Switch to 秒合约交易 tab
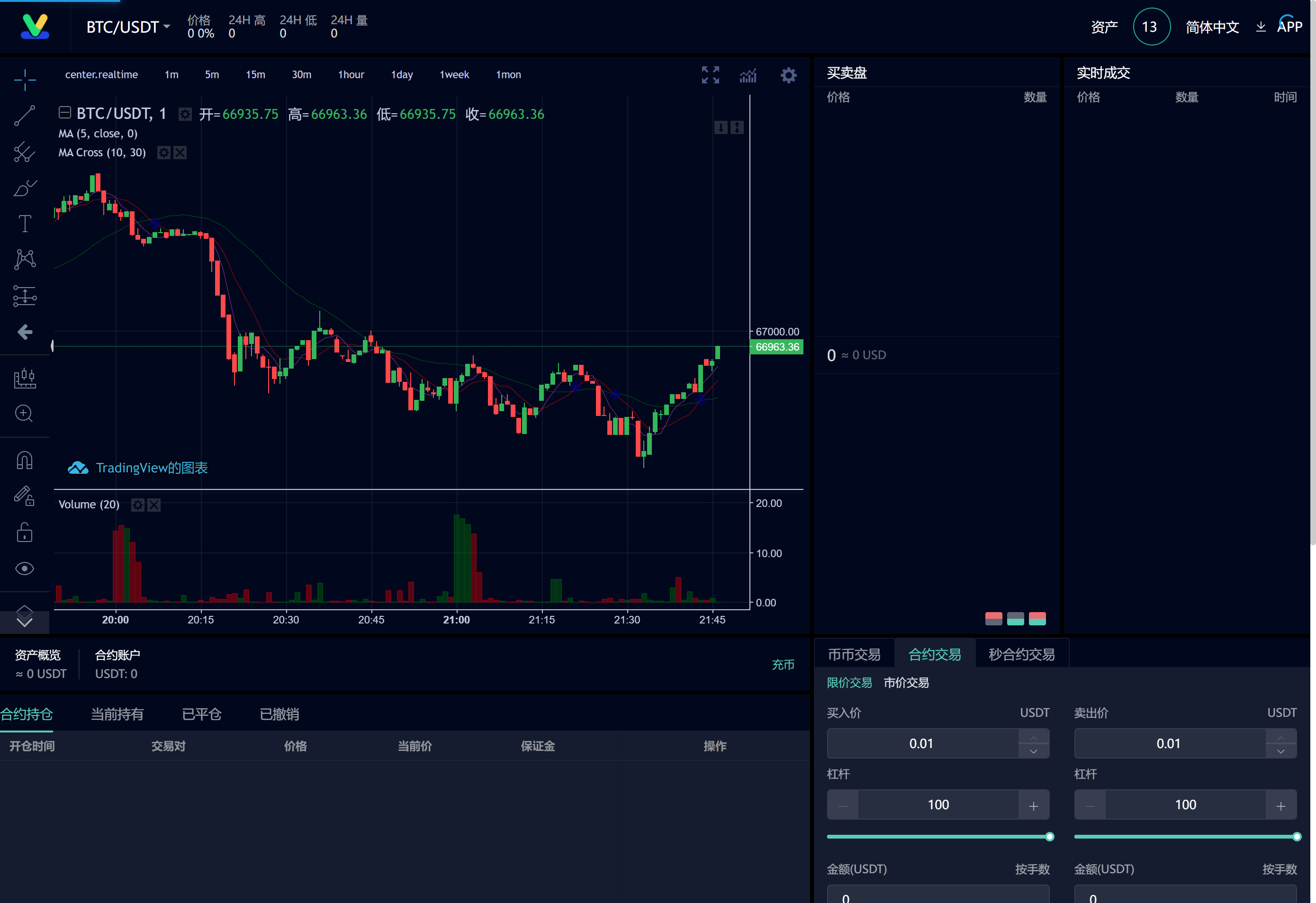 tap(1021, 654)
